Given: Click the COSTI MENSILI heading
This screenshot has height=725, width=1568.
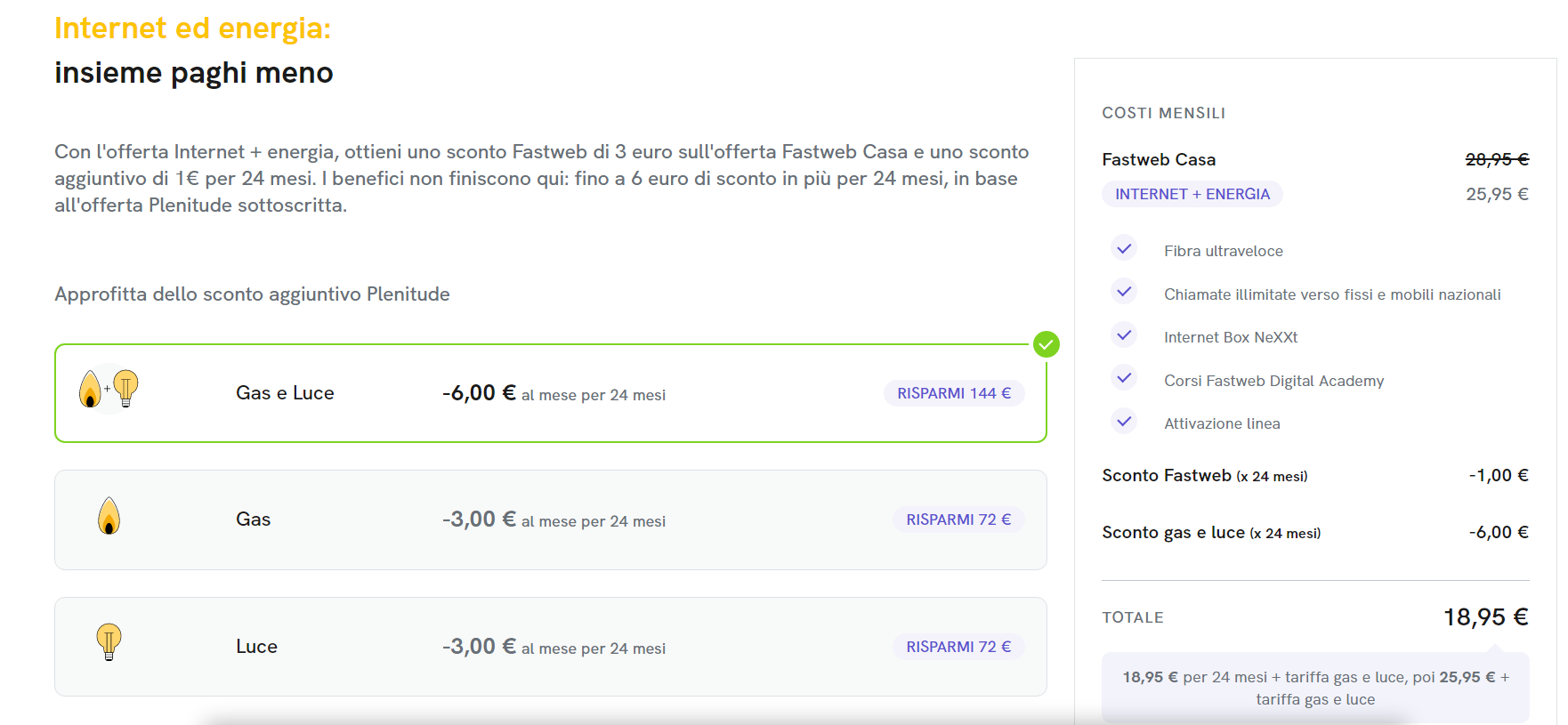Looking at the screenshot, I should pyautogui.click(x=1164, y=113).
